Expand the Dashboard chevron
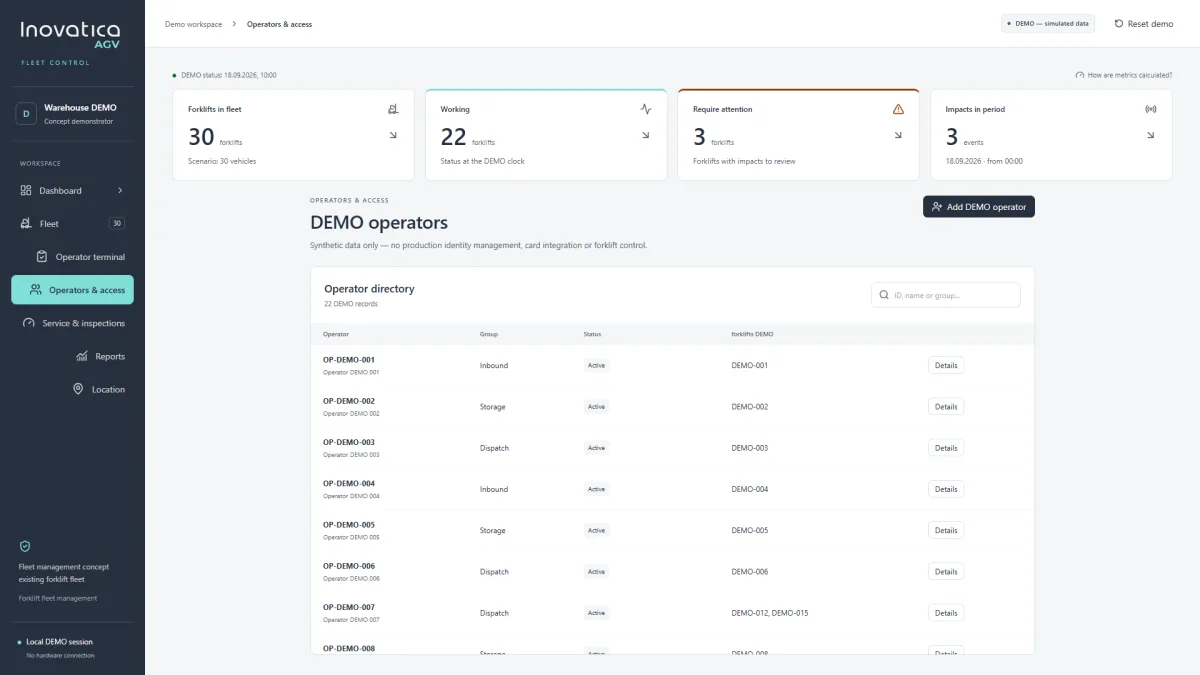 click(x=120, y=190)
